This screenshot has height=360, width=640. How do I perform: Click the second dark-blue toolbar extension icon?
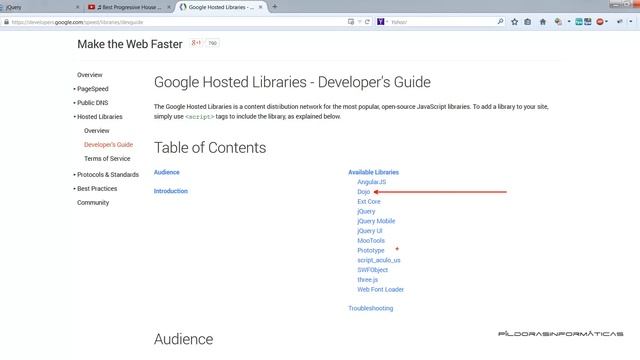point(588,22)
